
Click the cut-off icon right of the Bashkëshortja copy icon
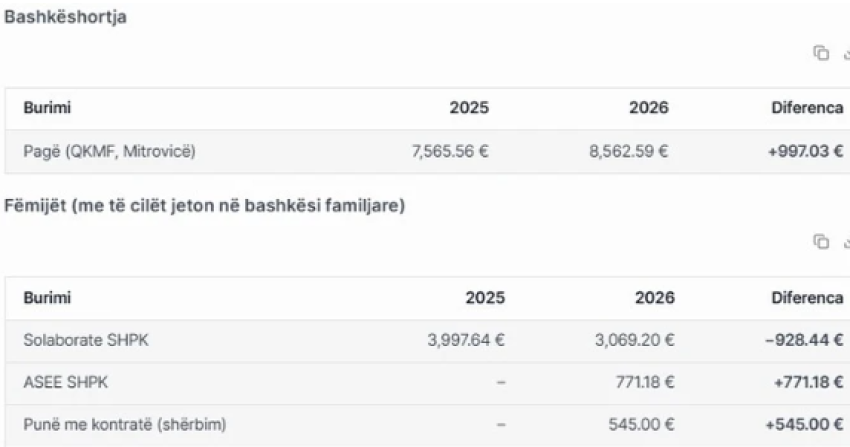pos(846,54)
